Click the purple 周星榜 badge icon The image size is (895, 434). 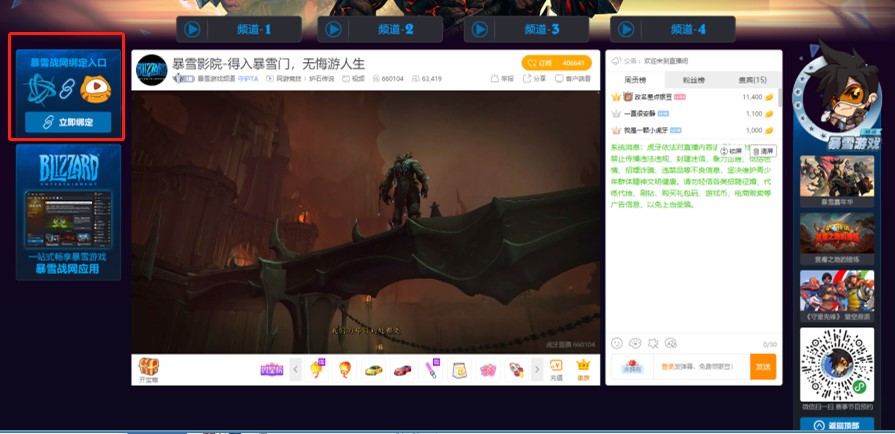click(272, 369)
